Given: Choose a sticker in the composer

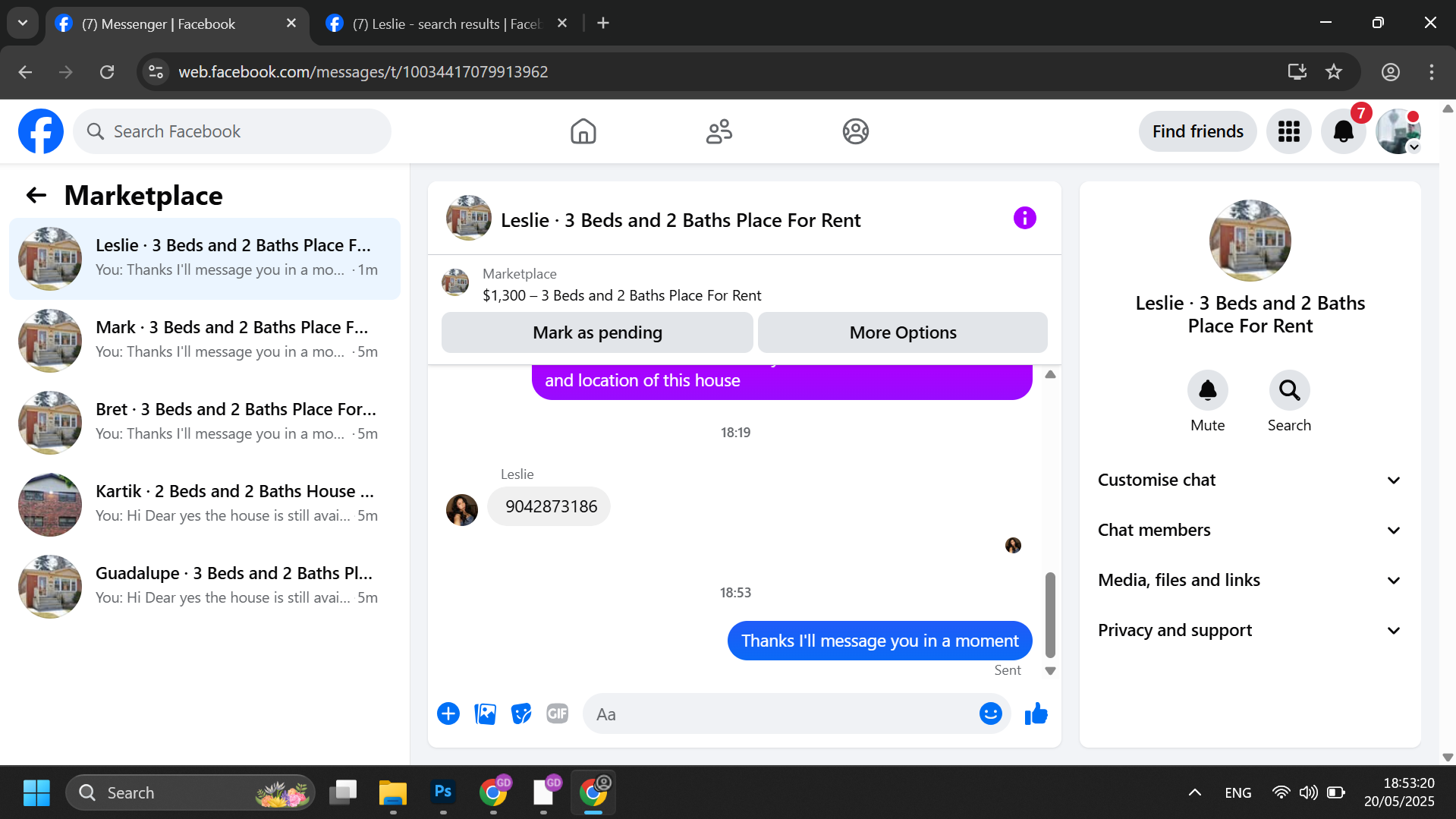Looking at the screenshot, I should click(x=521, y=713).
